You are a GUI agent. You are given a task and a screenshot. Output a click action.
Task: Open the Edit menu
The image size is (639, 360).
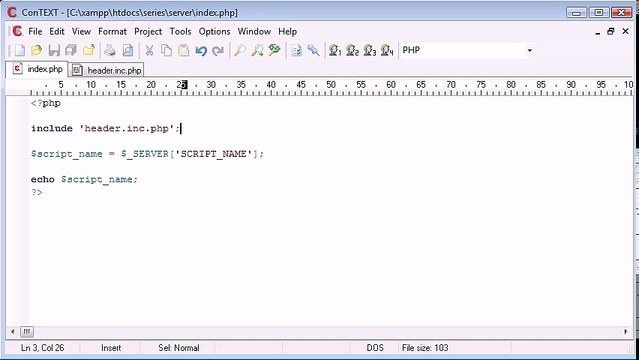point(57,31)
